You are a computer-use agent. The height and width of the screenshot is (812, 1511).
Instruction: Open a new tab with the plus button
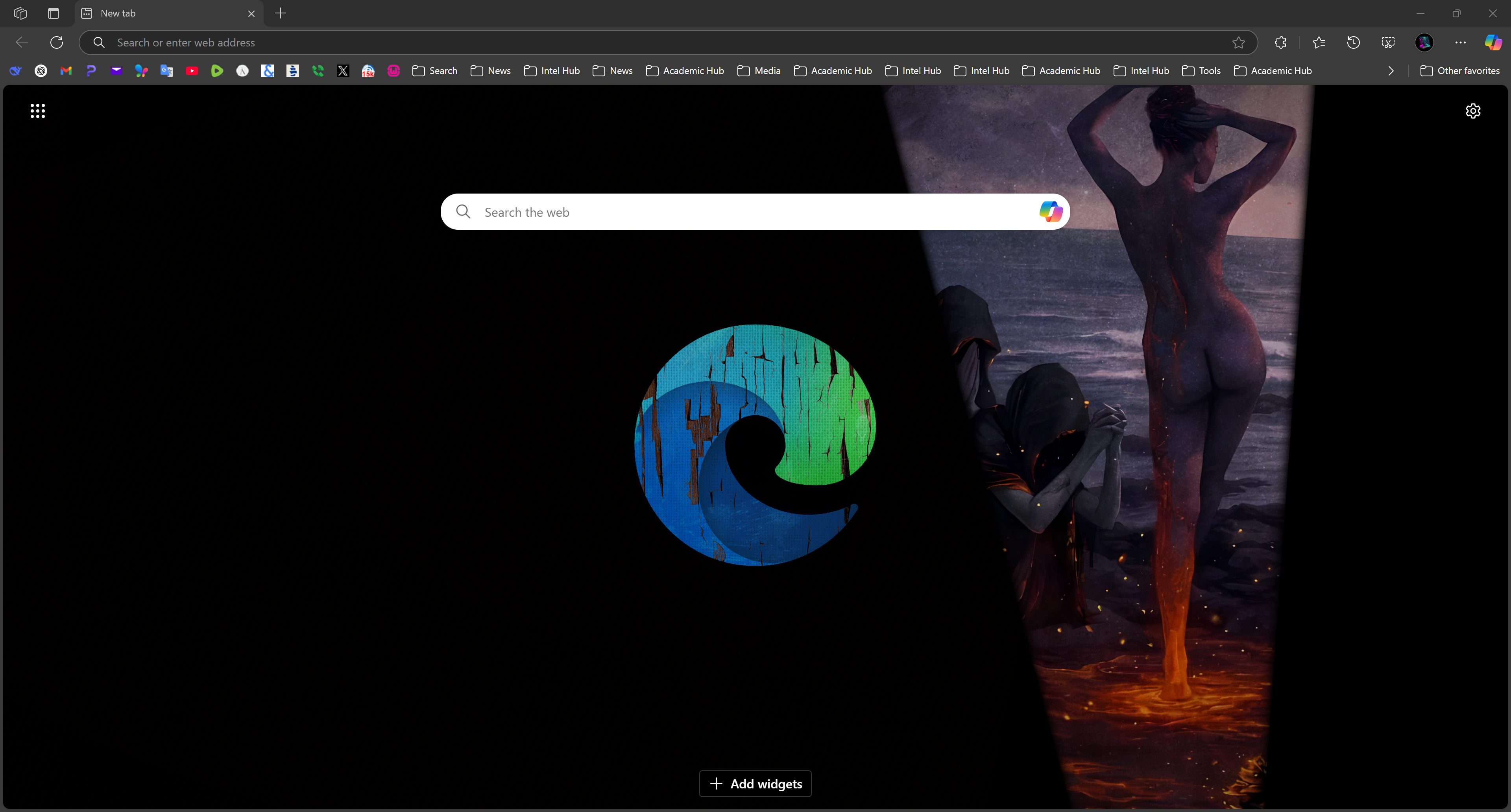(281, 13)
